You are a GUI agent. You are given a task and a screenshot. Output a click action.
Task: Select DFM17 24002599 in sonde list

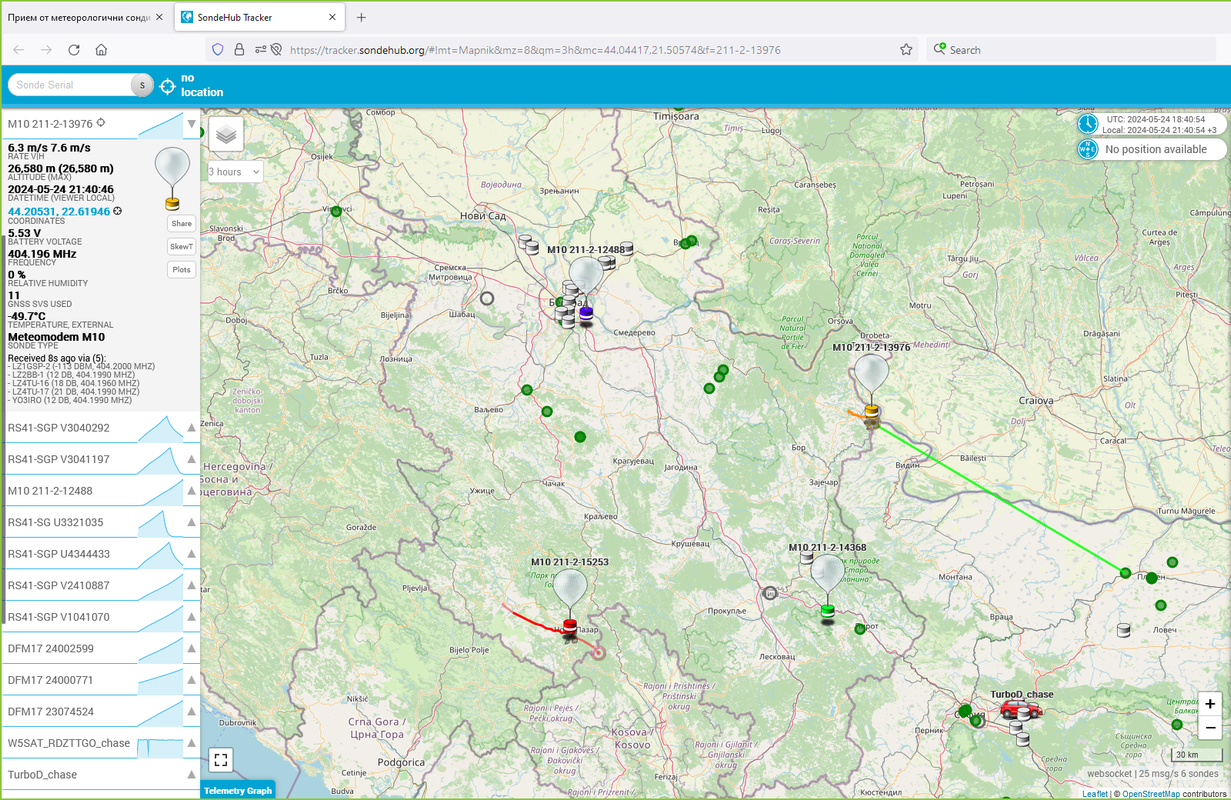101,649
